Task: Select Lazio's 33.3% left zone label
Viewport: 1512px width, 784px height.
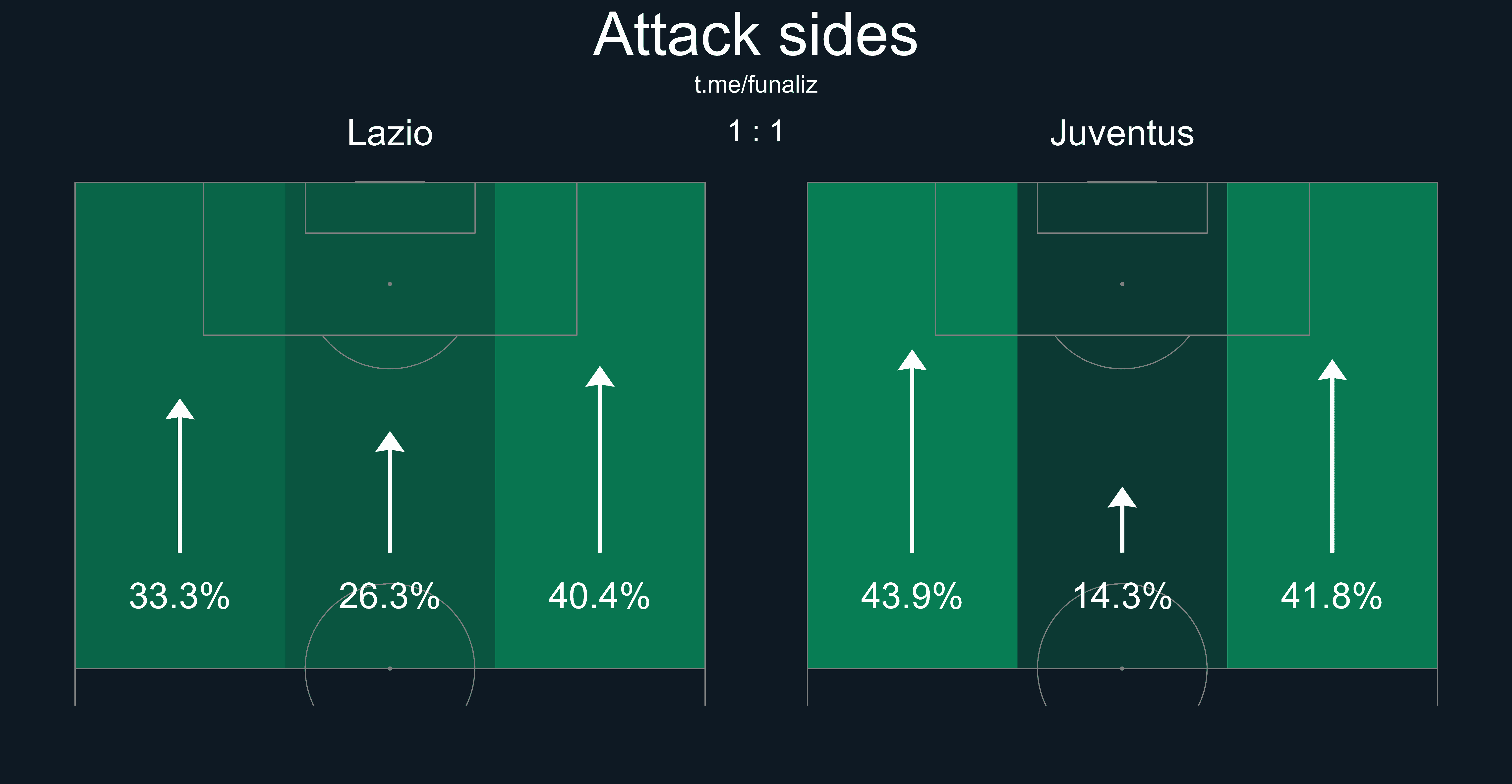Action: click(x=180, y=596)
